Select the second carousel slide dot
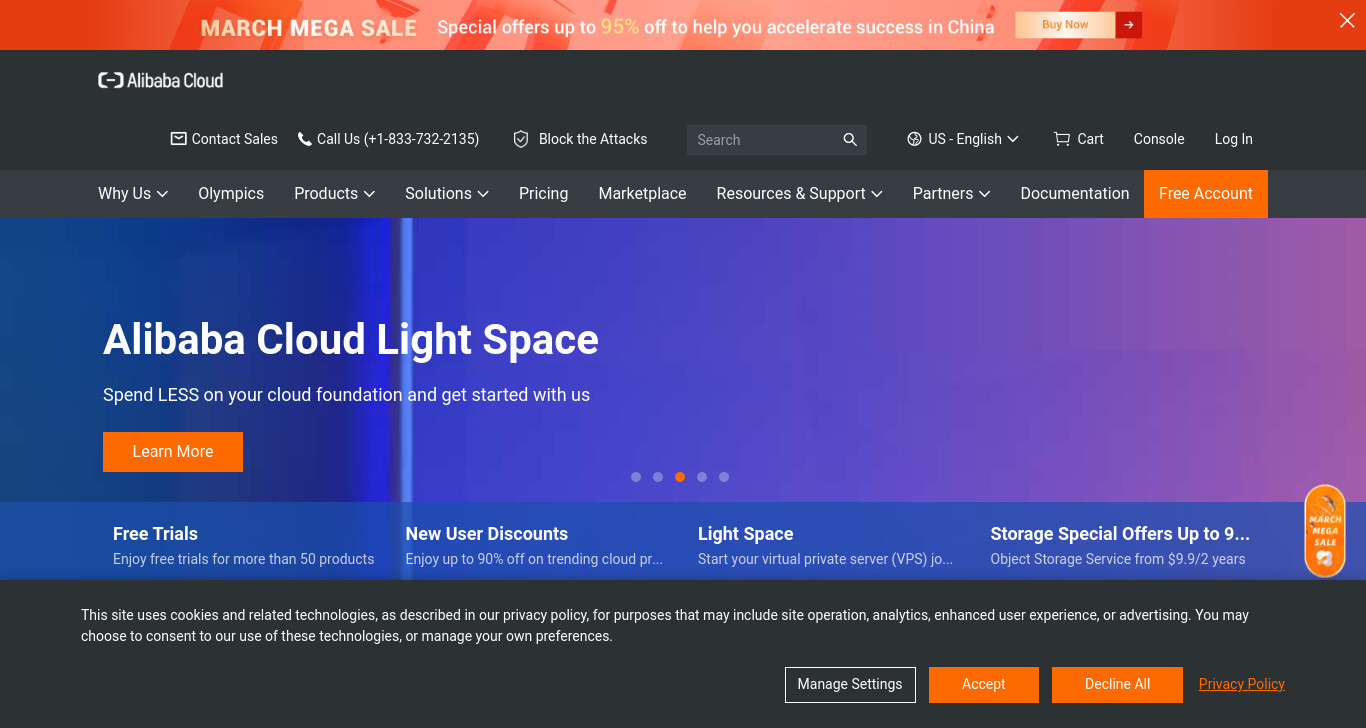 [658, 477]
